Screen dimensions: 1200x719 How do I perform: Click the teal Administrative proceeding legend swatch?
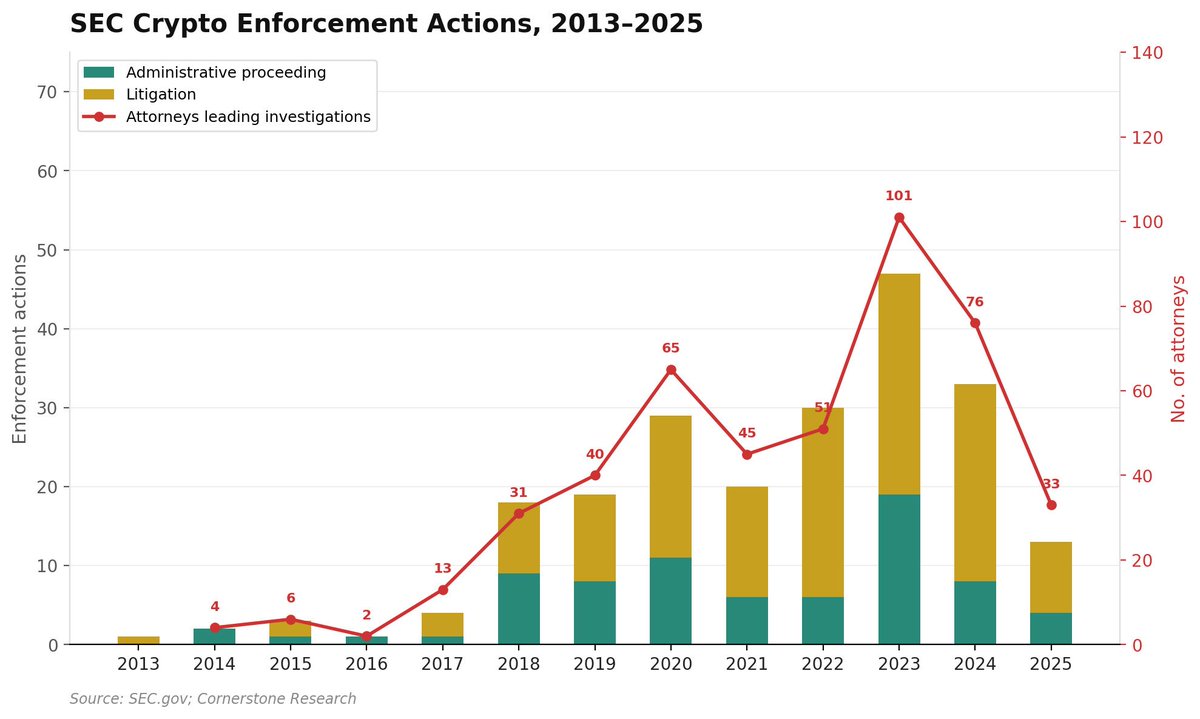pos(99,72)
